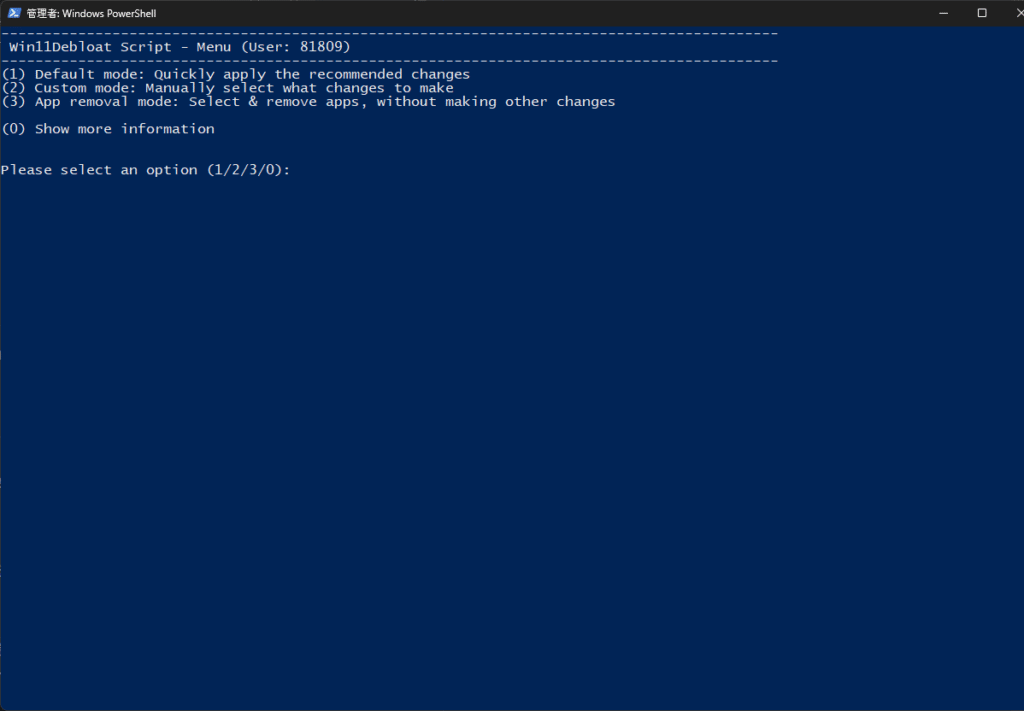Click "without making other changes" text
The width and height of the screenshot is (1024, 711).
(496, 102)
